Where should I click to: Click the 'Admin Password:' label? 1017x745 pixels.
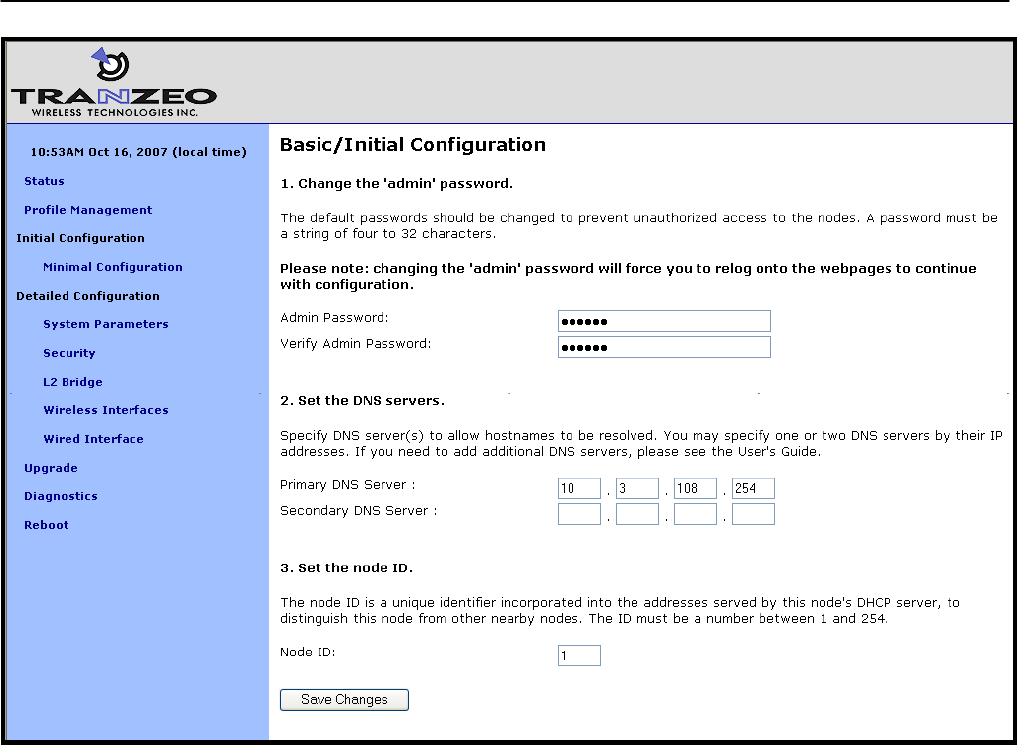(x=334, y=318)
